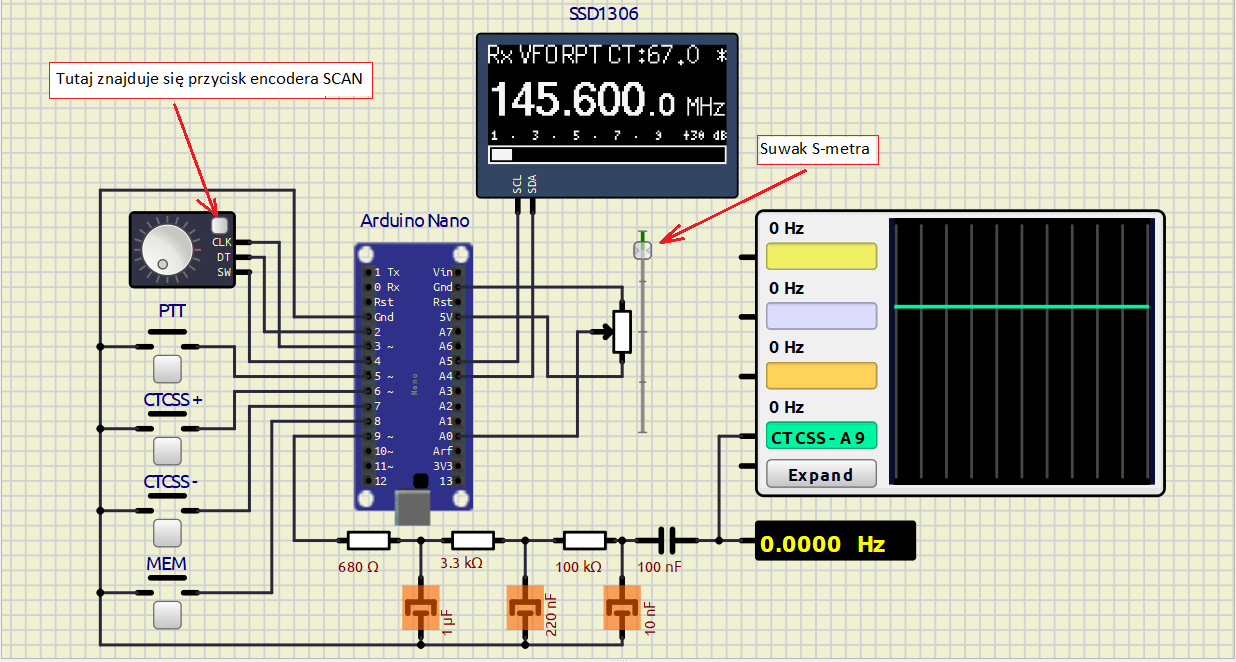1236x662 pixels.
Task: Click the Arduino Nano USB connector
Action: point(412,508)
